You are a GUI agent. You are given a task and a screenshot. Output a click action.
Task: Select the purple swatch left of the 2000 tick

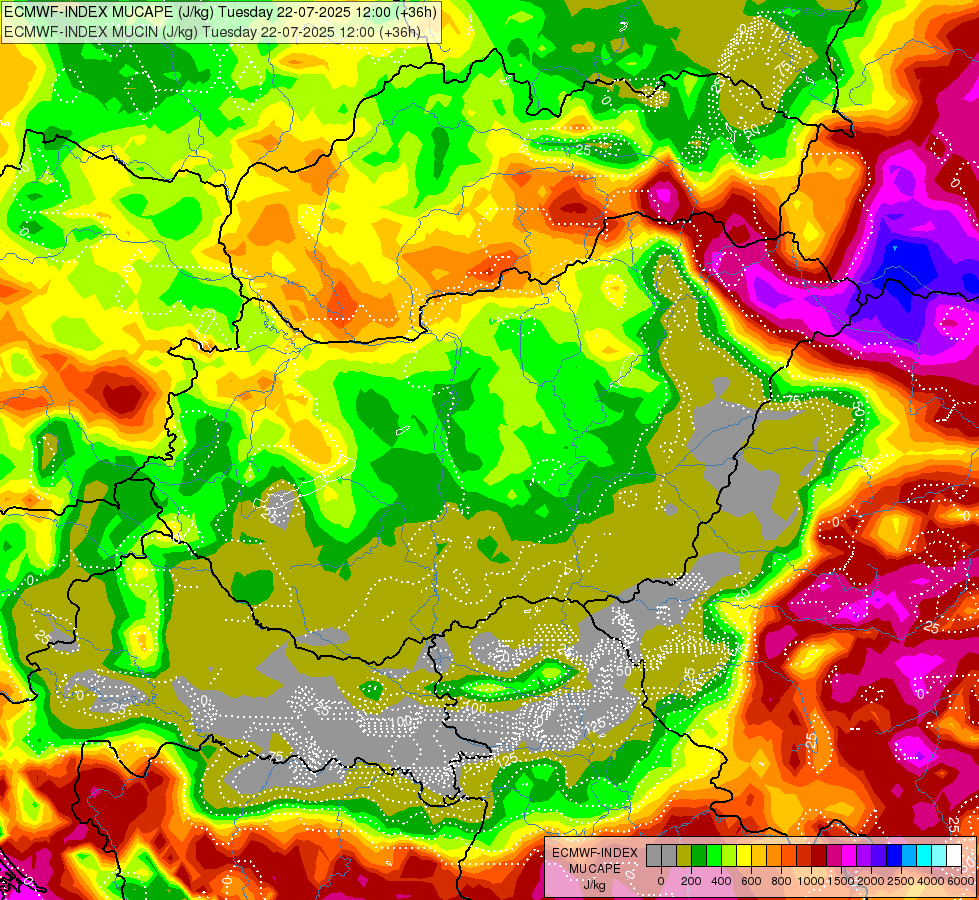[864, 856]
